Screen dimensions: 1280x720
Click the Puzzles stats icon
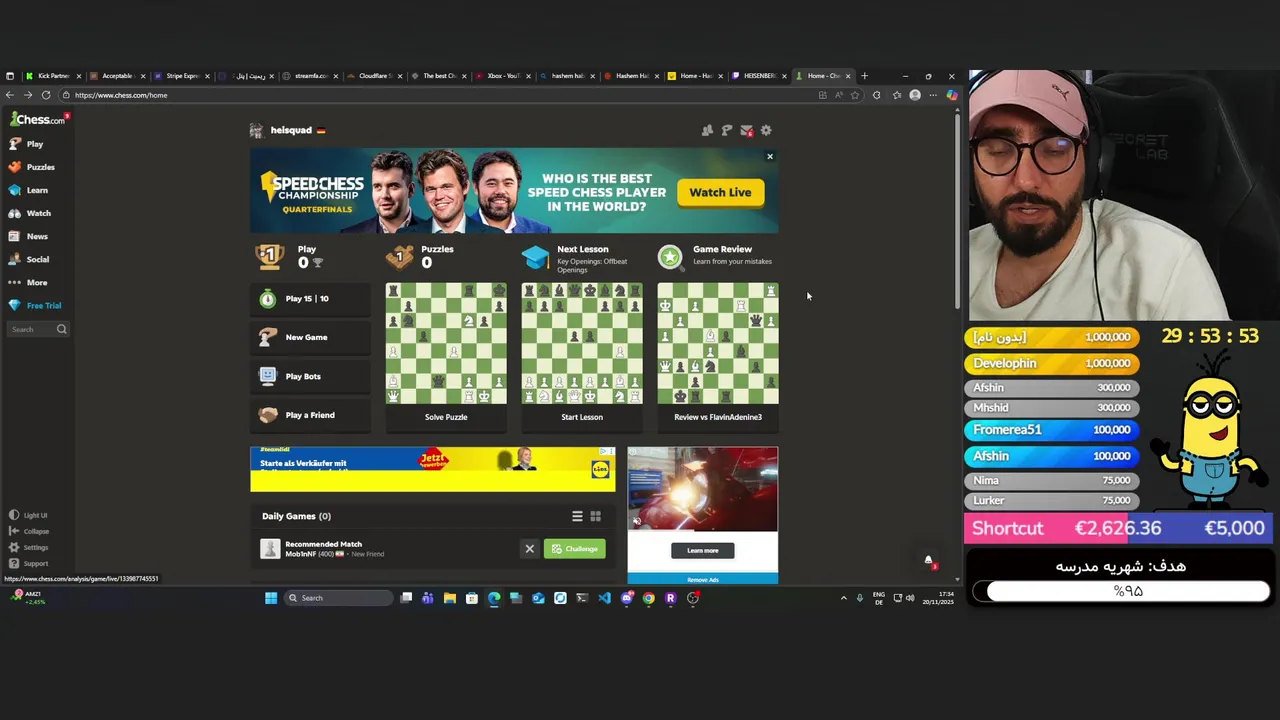click(x=400, y=257)
